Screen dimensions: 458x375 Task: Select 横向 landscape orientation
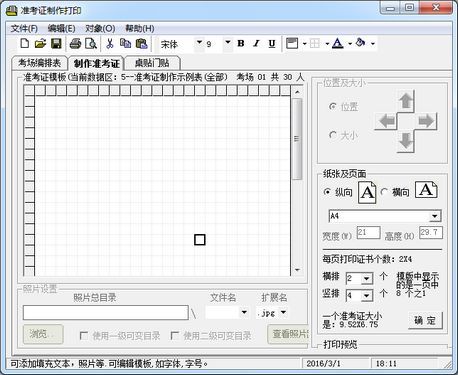(384, 192)
